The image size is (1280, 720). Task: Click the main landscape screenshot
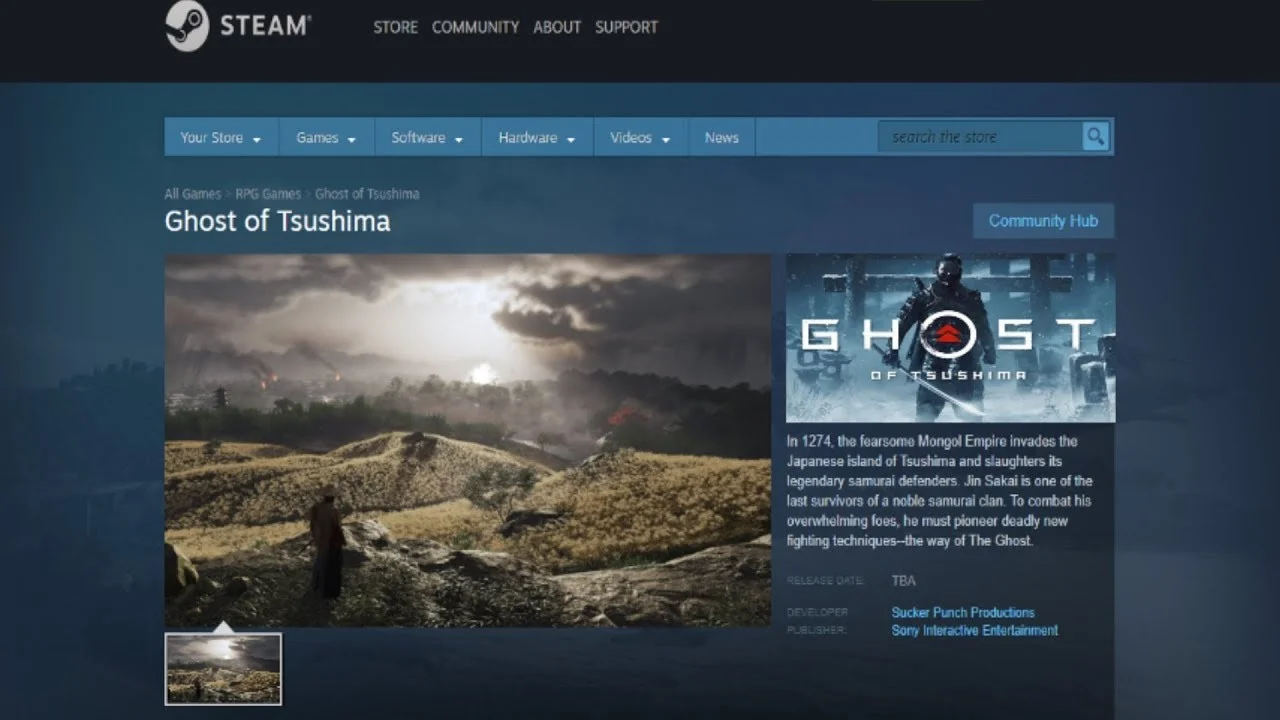[x=468, y=440]
